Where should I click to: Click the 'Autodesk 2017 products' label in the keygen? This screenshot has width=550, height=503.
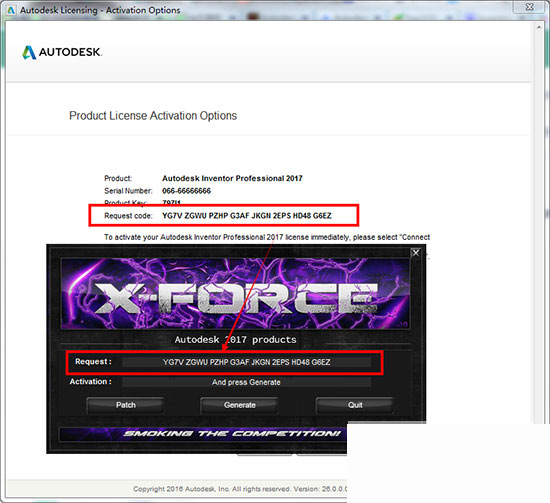pyautogui.click(x=235, y=340)
